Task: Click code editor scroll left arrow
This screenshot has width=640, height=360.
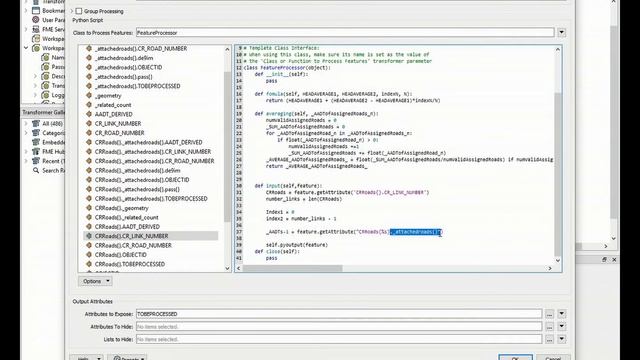Action: tap(239, 268)
